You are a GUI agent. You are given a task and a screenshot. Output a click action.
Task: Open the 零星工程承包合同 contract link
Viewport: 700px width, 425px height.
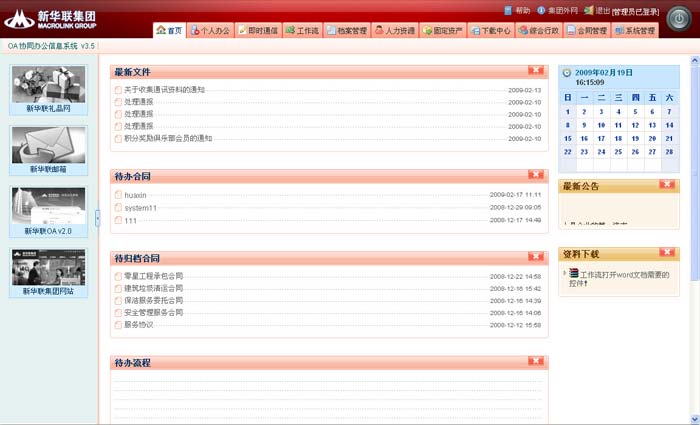(153, 276)
